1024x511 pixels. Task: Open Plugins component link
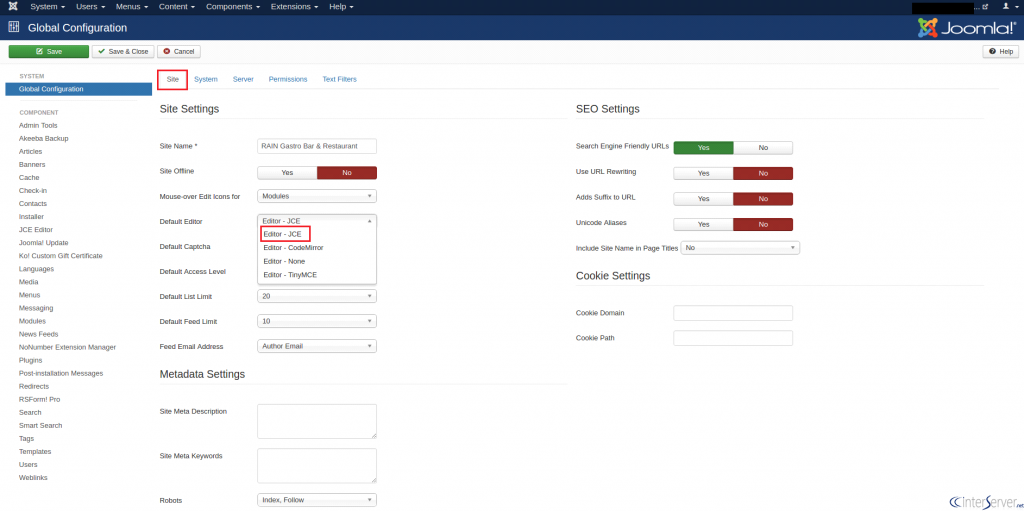coord(31,360)
